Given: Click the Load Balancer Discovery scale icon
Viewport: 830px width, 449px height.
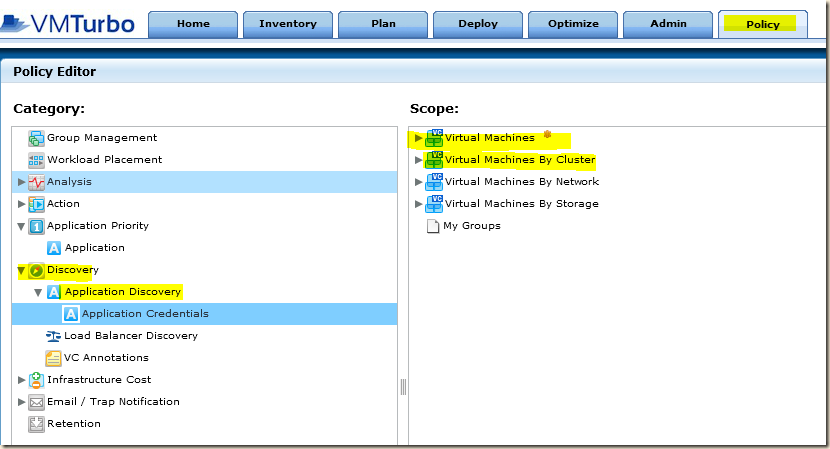Looking at the screenshot, I should pyautogui.click(x=53, y=336).
